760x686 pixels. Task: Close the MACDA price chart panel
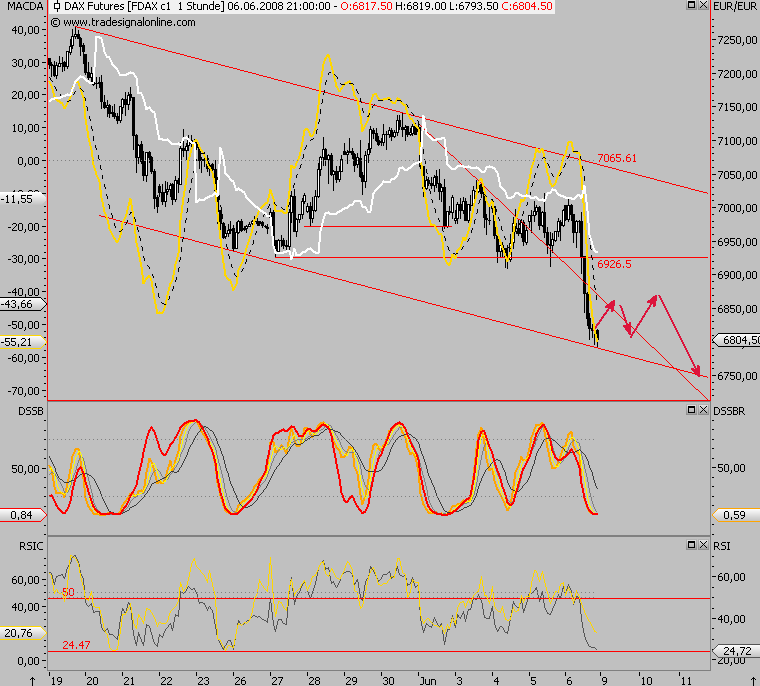point(703,5)
